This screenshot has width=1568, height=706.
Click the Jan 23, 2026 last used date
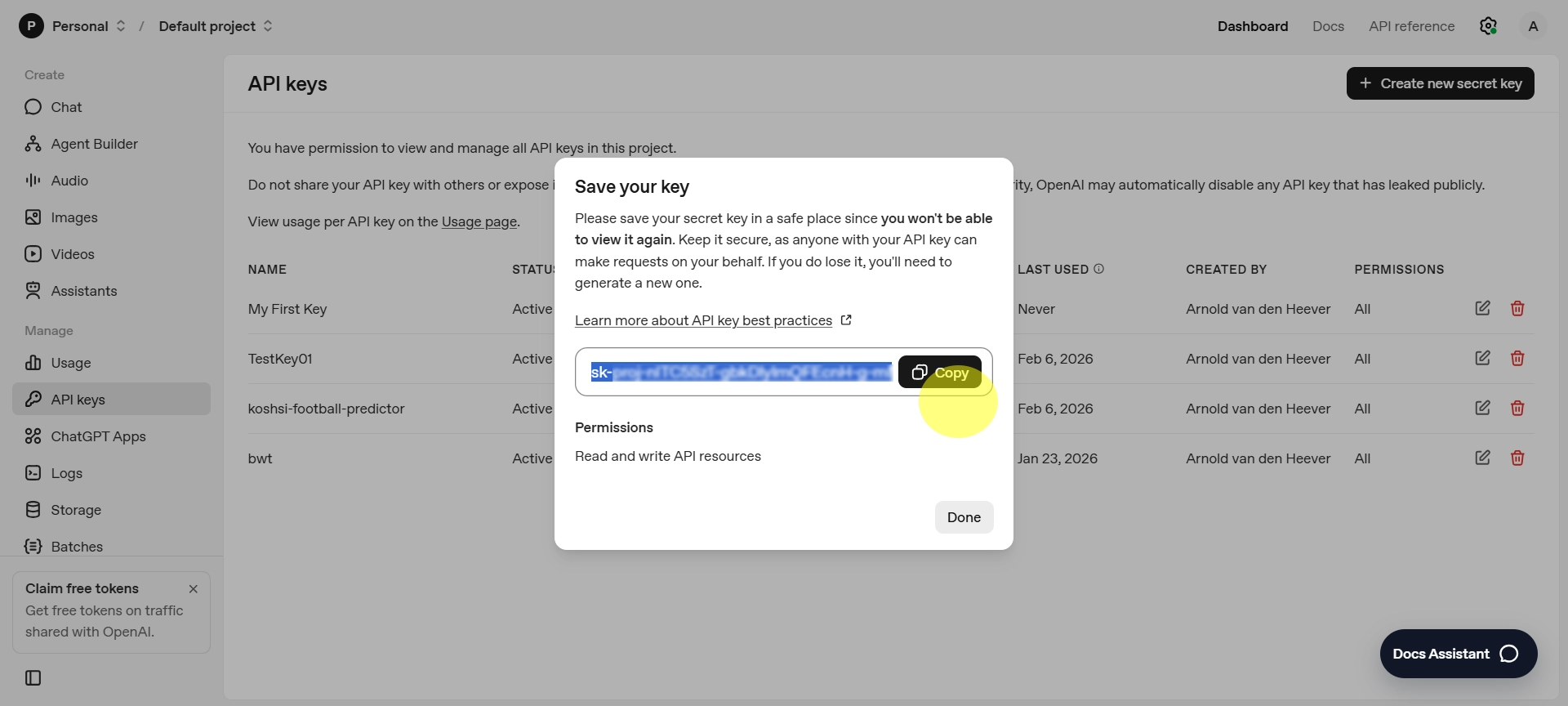pyautogui.click(x=1057, y=458)
